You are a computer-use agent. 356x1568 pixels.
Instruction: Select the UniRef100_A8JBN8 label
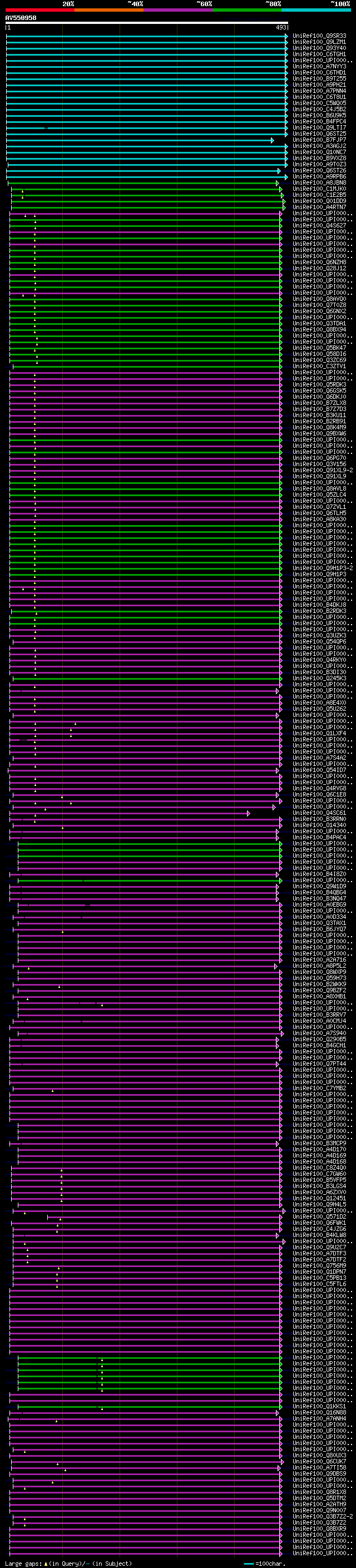319,182
